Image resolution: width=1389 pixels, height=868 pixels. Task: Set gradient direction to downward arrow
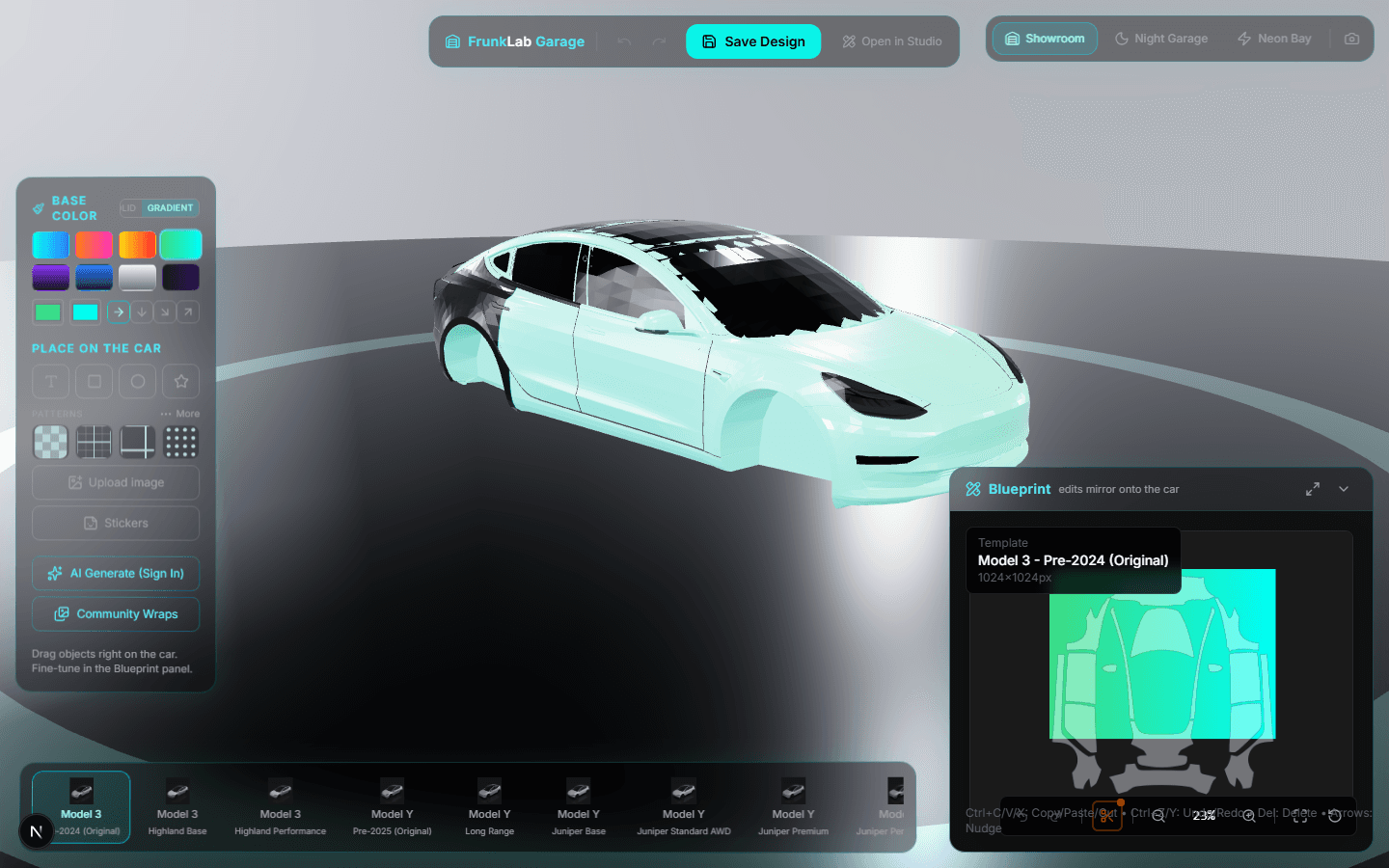pyautogui.click(x=142, y=312)
